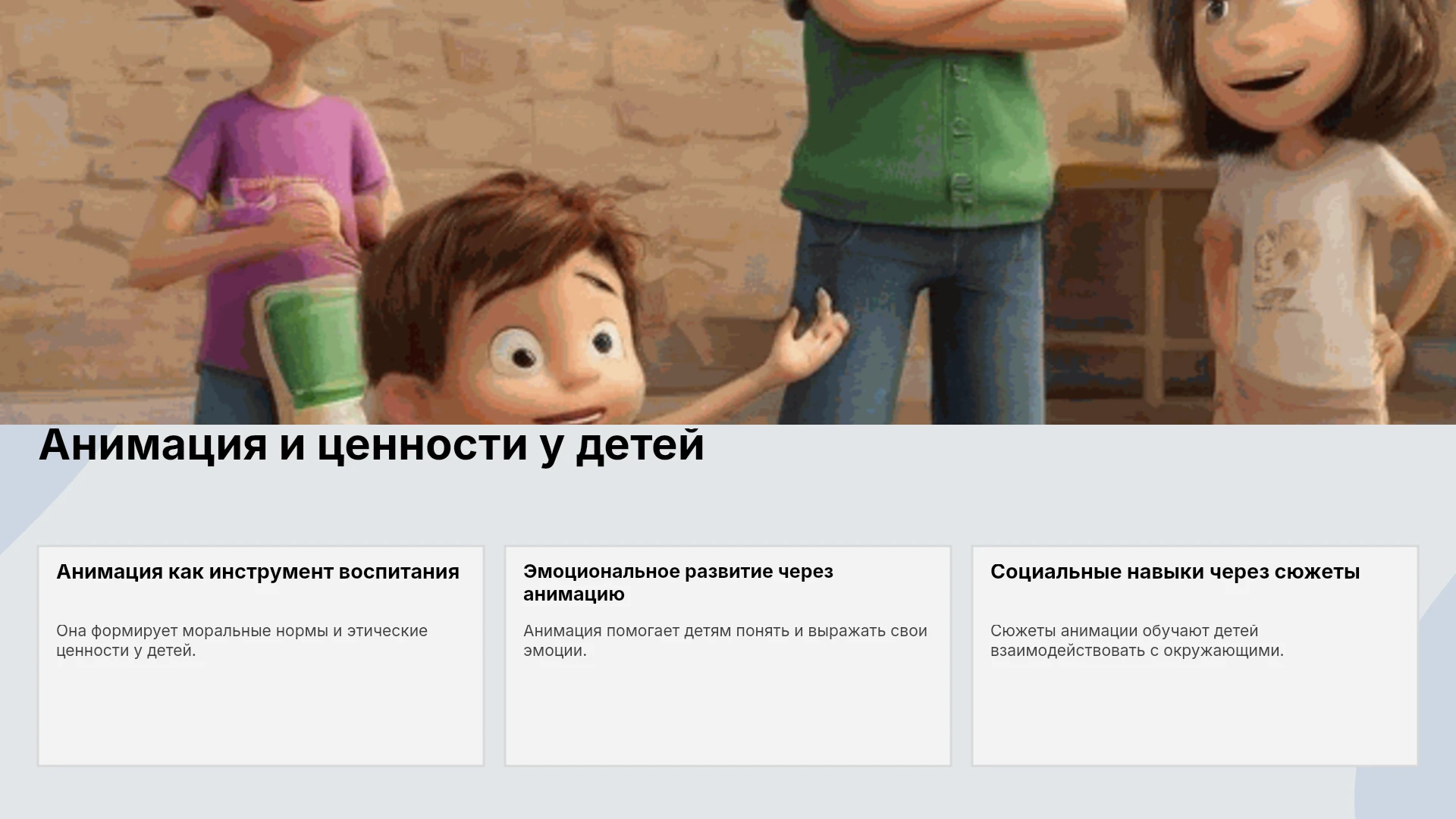Click empty area of the third card
The image size is (1456, 819).
coord(1195,713)
